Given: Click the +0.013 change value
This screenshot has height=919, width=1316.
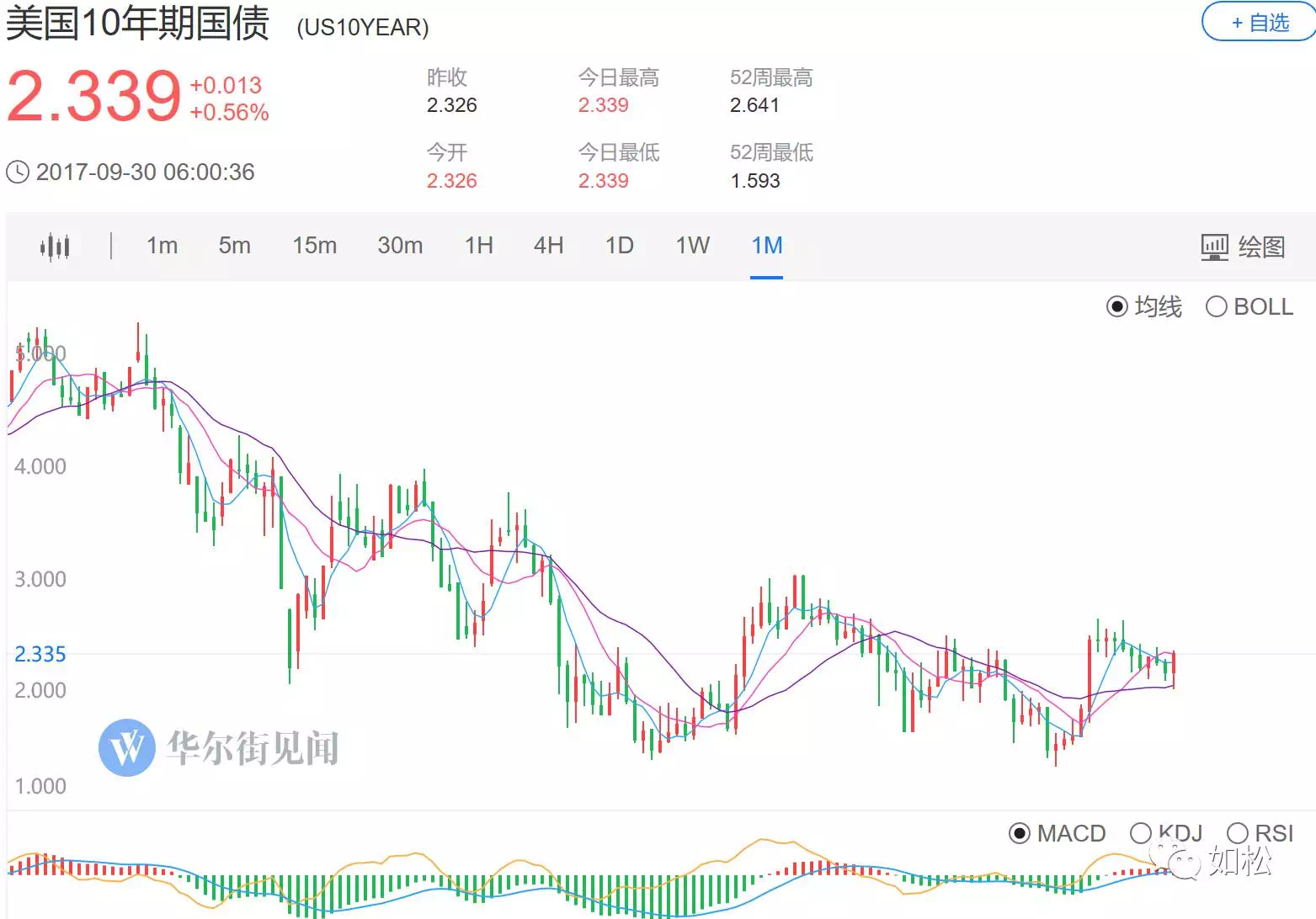Looking at the screenshot, I should coord(226,85).
